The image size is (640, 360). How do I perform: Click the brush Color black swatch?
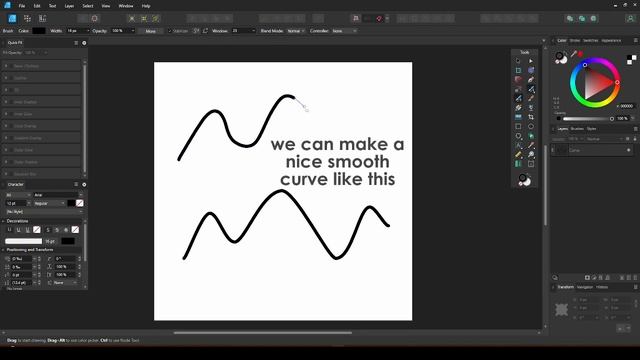[x=39, y=31]
